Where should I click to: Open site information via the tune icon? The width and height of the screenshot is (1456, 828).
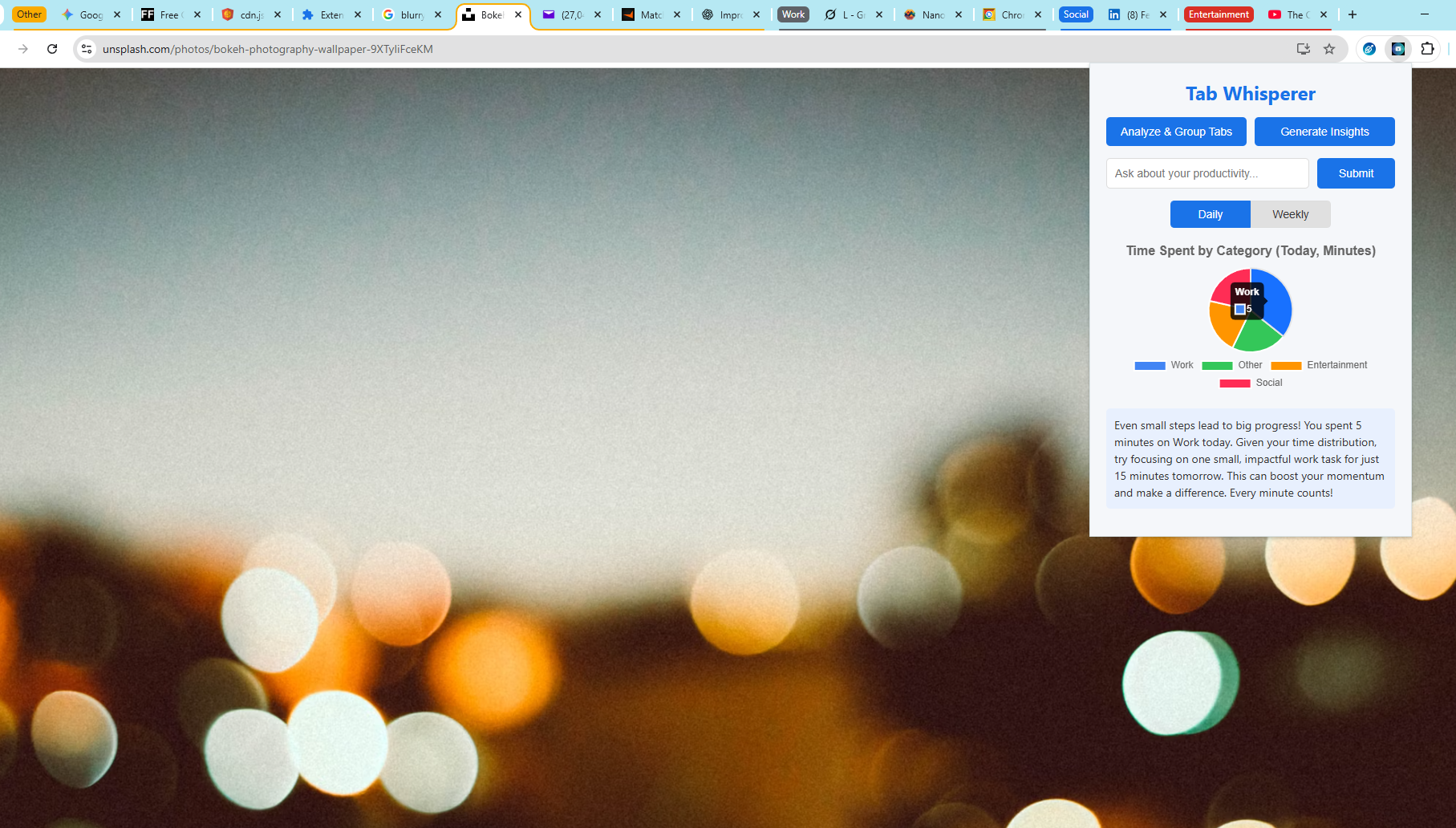pyautogui.click(x=86, y=49)
